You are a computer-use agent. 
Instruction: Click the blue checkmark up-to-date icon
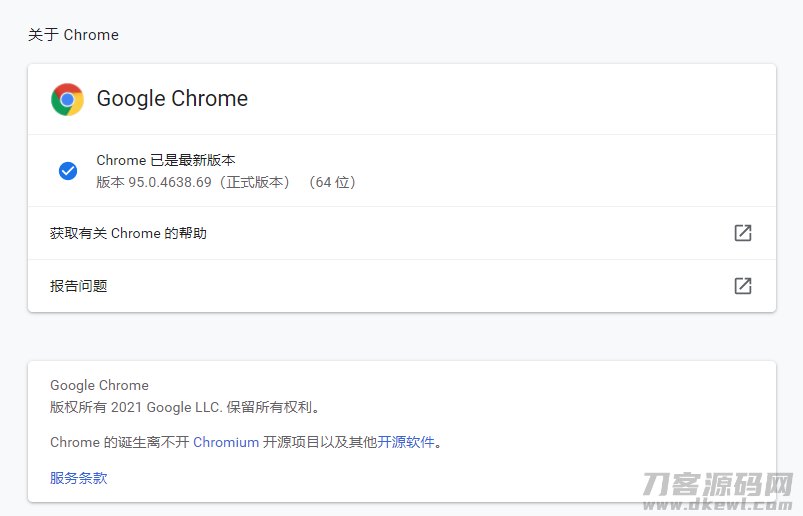[68, 171]
